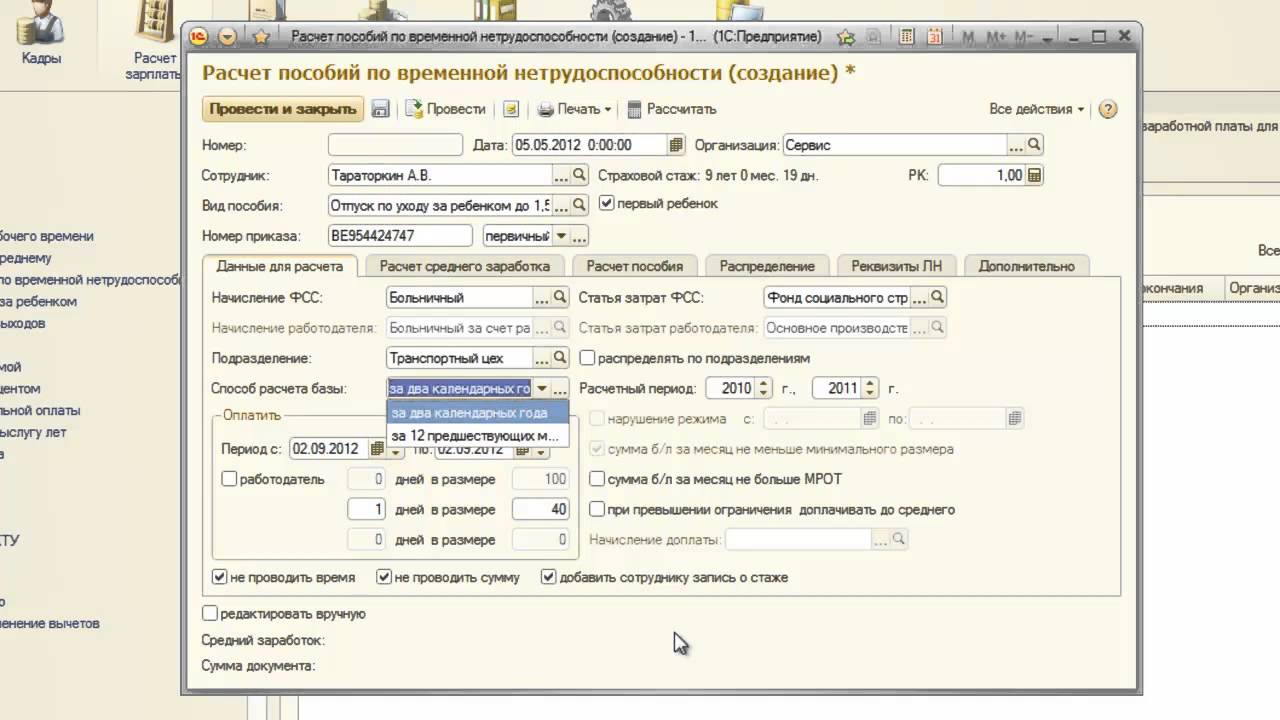Click the magnifier next to Вид пособия
This screenshot has width=1280, height=720.
pos(579,205)
